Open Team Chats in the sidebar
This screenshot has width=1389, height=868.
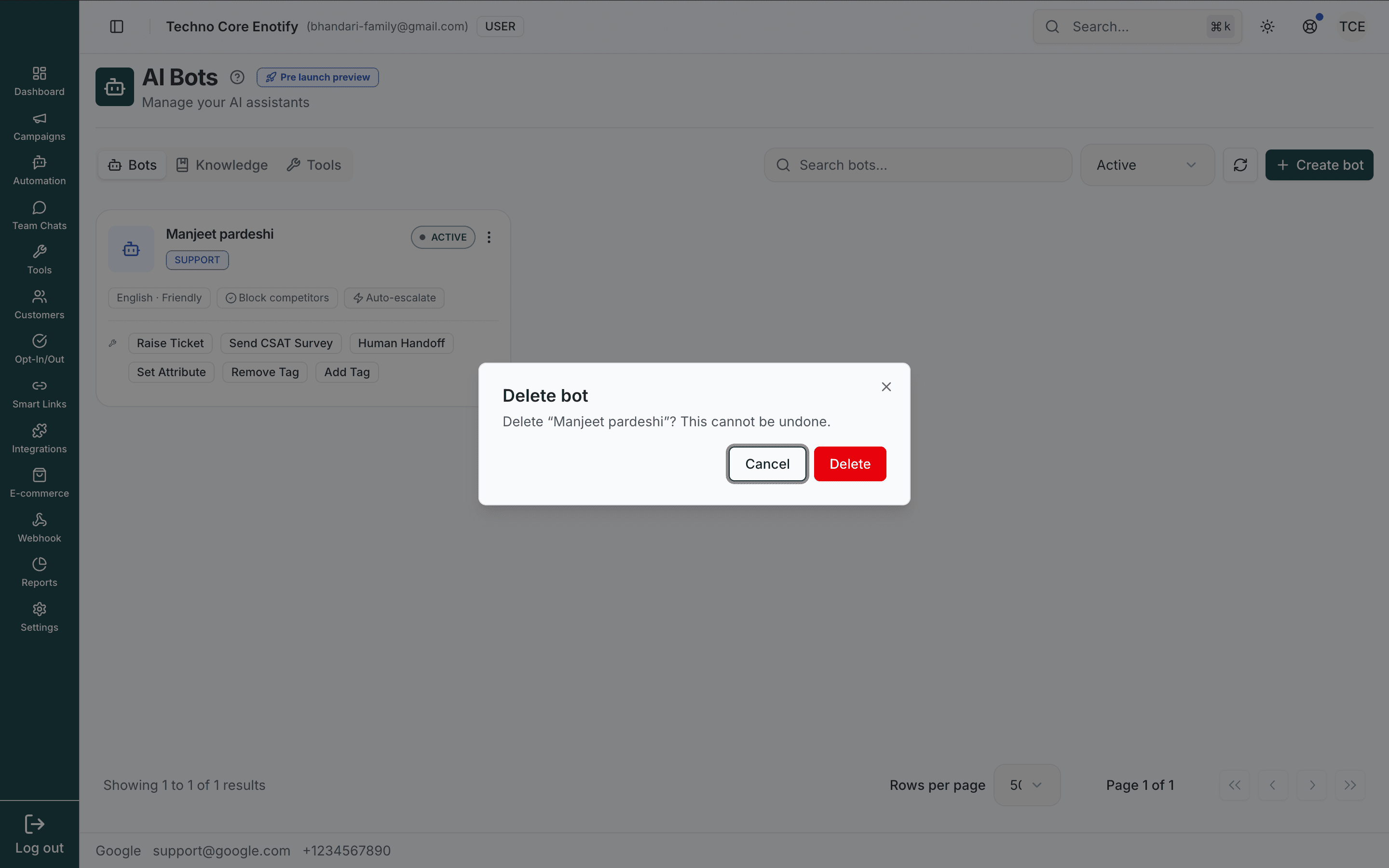pos(39,216)
